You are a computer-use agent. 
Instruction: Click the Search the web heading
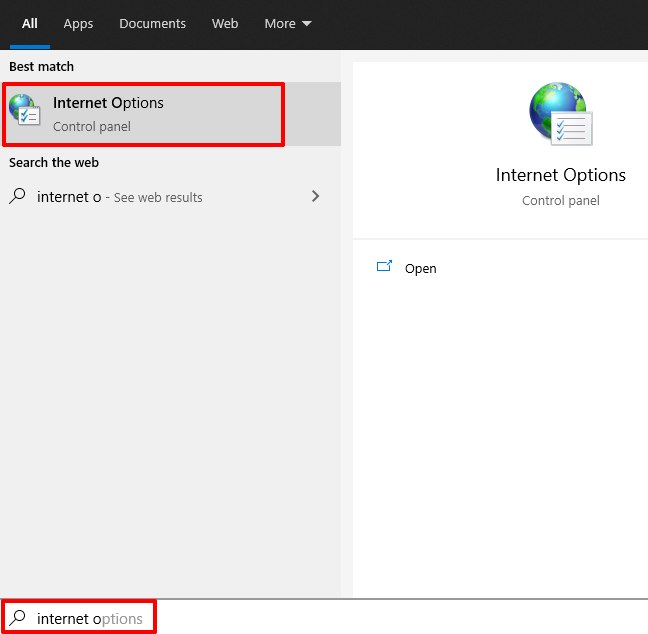click(x=54, y=162)
